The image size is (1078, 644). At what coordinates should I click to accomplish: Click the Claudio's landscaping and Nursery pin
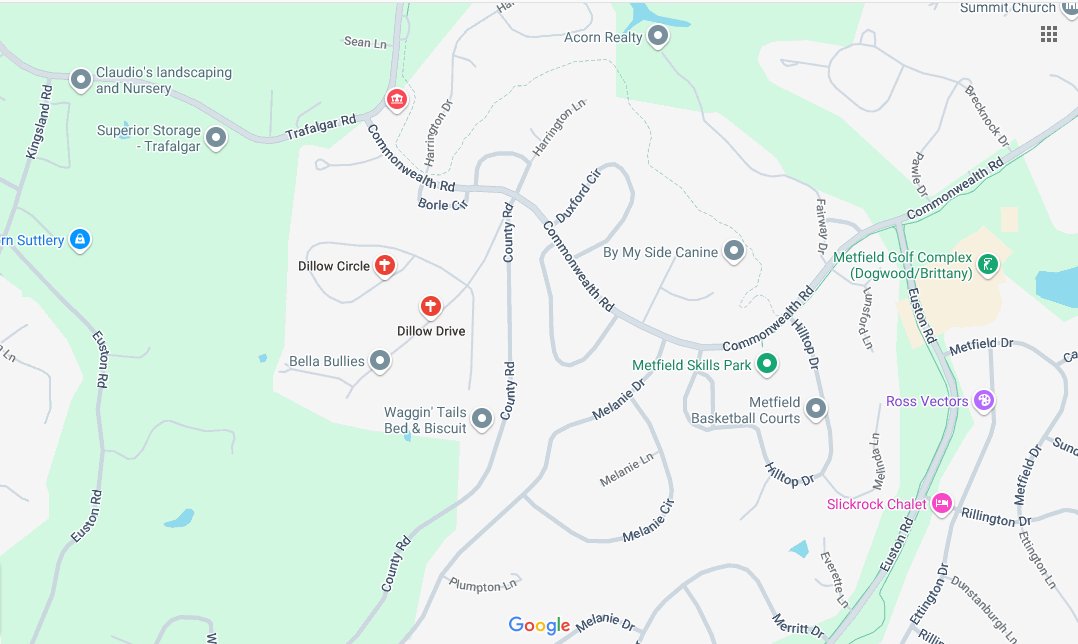pos(81,80)
